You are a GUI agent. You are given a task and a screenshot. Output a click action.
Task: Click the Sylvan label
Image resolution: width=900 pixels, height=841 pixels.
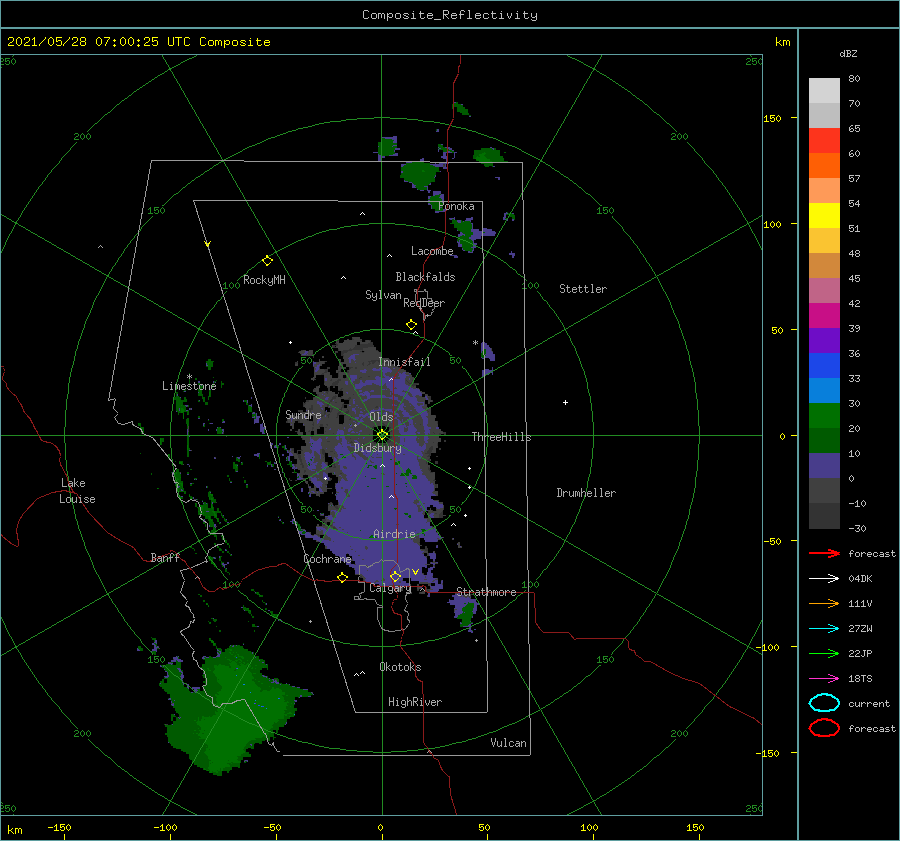tap(383, 295)
